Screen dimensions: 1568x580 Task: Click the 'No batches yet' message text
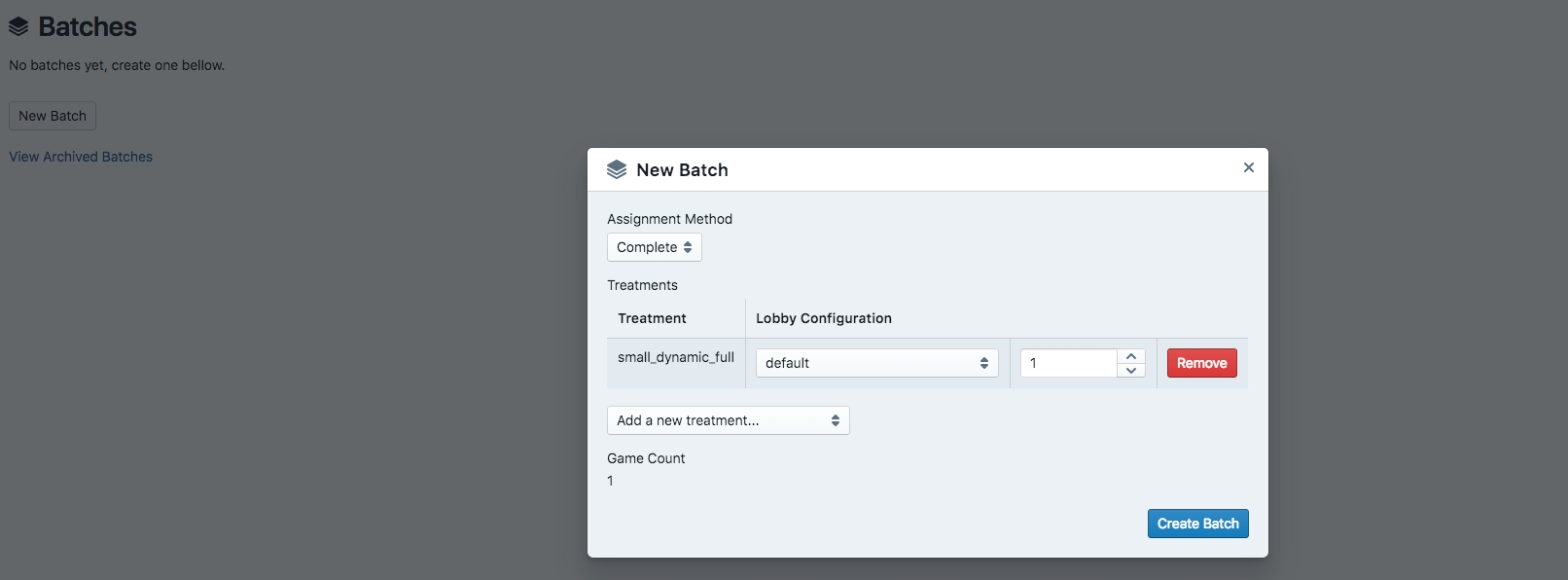(117, 65)
